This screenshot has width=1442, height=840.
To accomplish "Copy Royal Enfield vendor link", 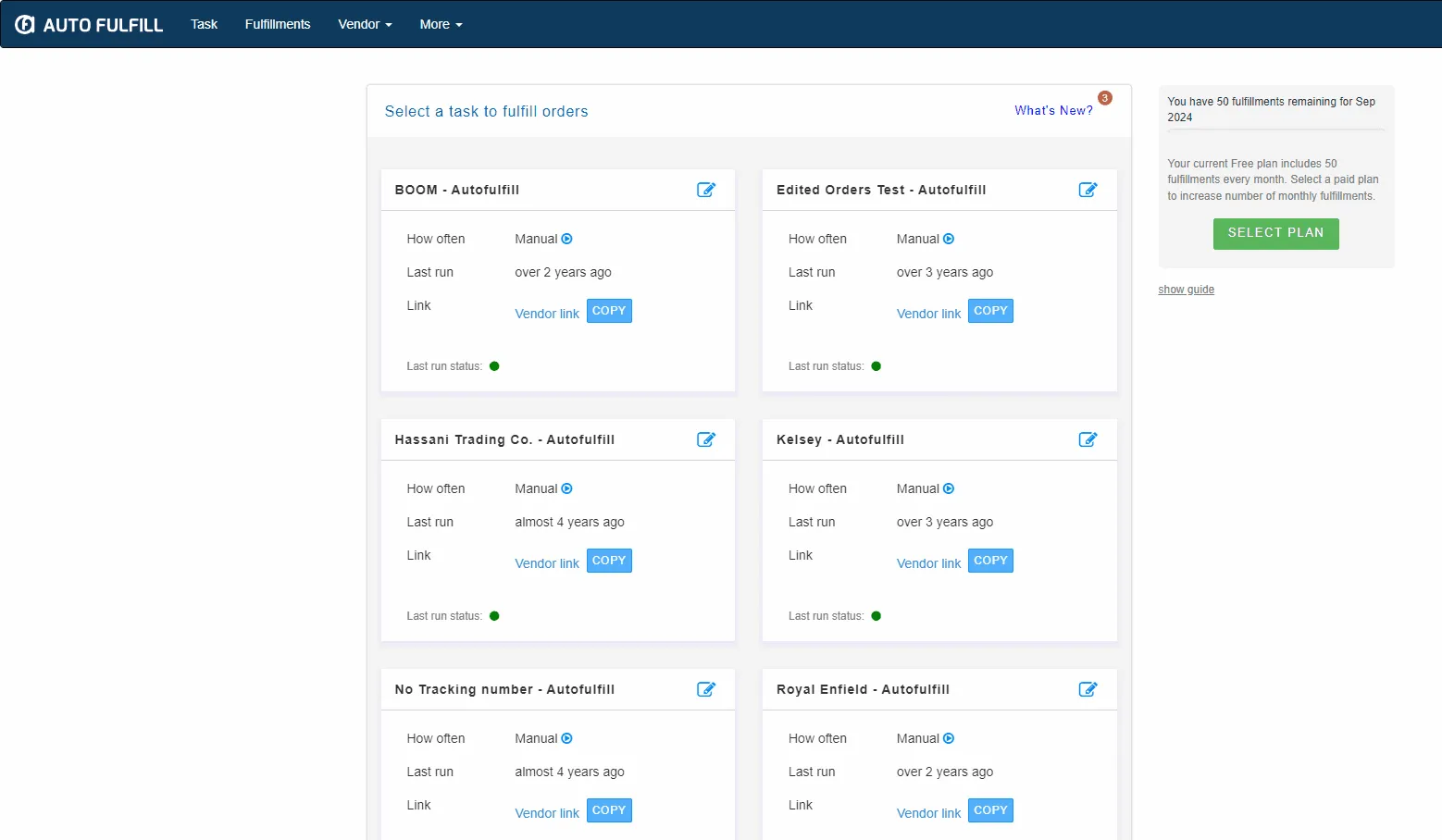I will [990, 810].
